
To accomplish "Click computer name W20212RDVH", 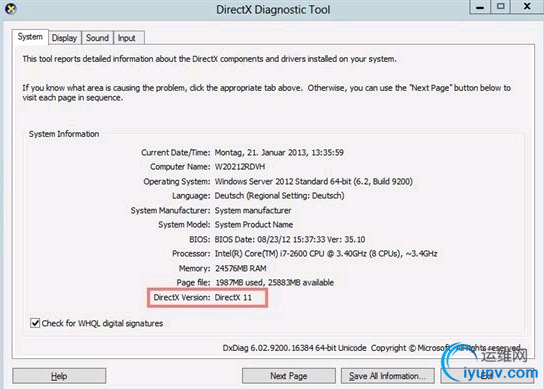I will [240, 167].
